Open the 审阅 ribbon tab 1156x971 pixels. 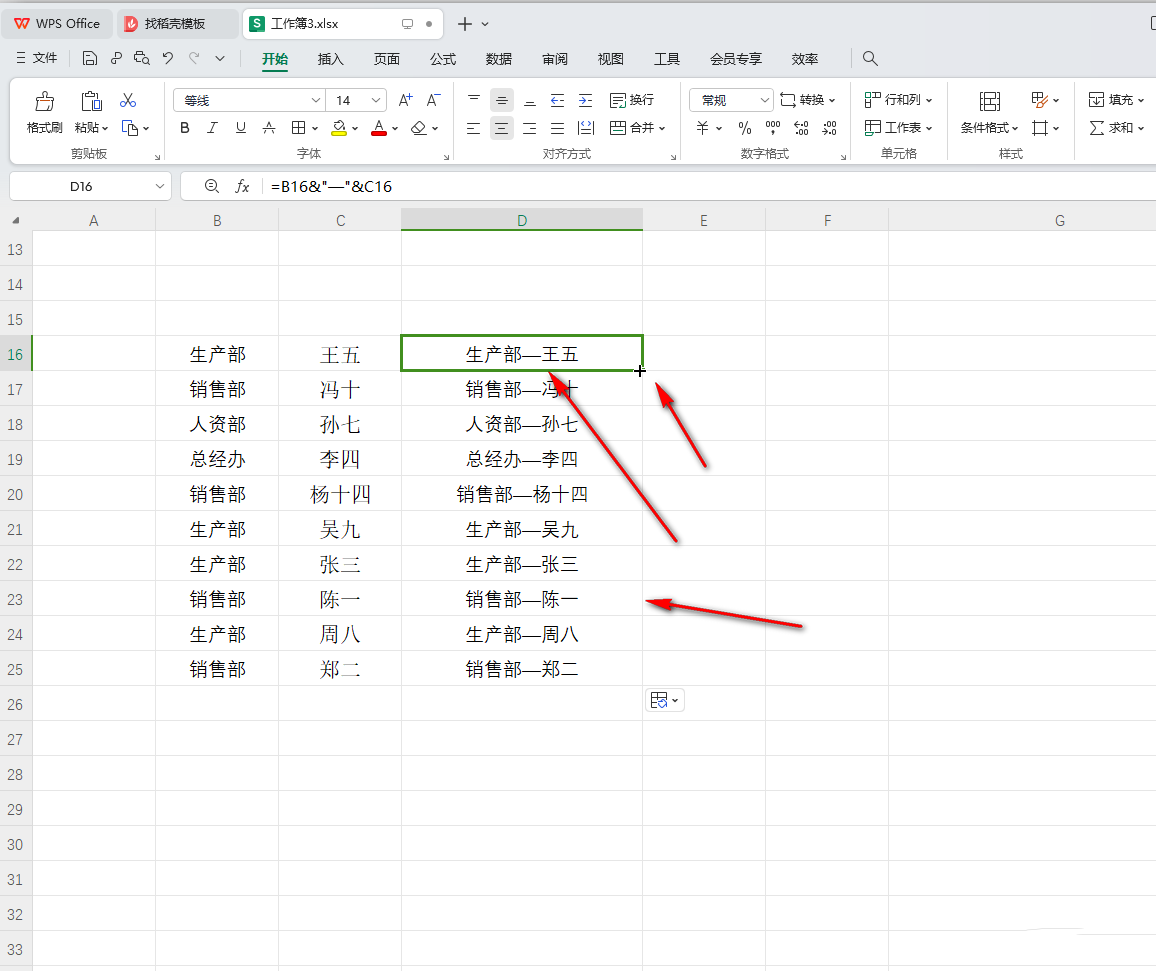(554, 59)
